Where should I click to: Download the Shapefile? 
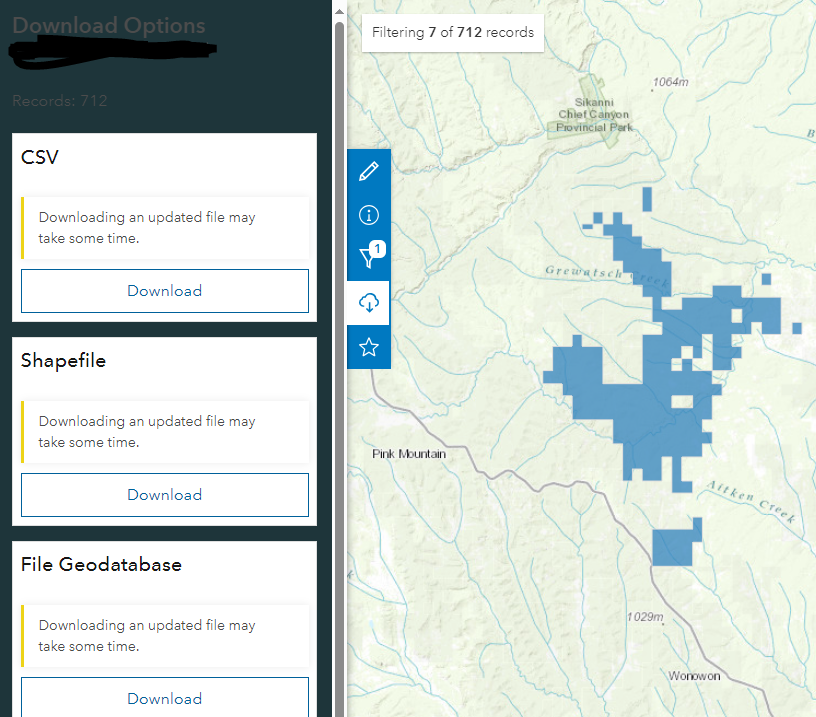click(164, 494)
